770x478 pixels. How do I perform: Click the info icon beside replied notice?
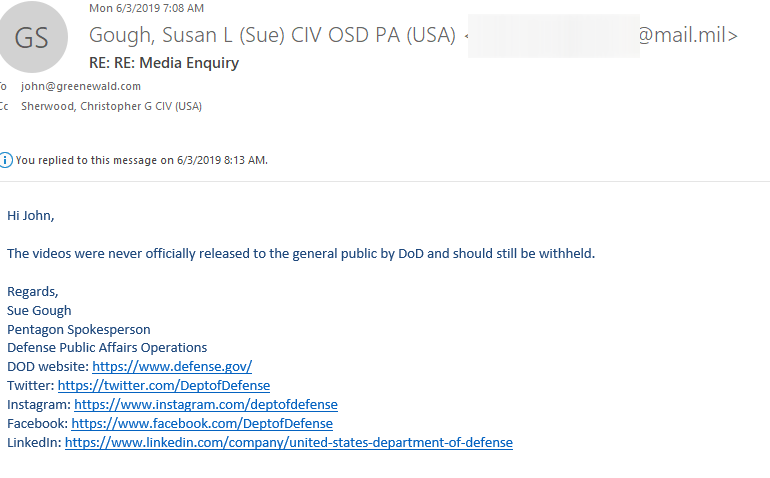[x=5, y=160]
